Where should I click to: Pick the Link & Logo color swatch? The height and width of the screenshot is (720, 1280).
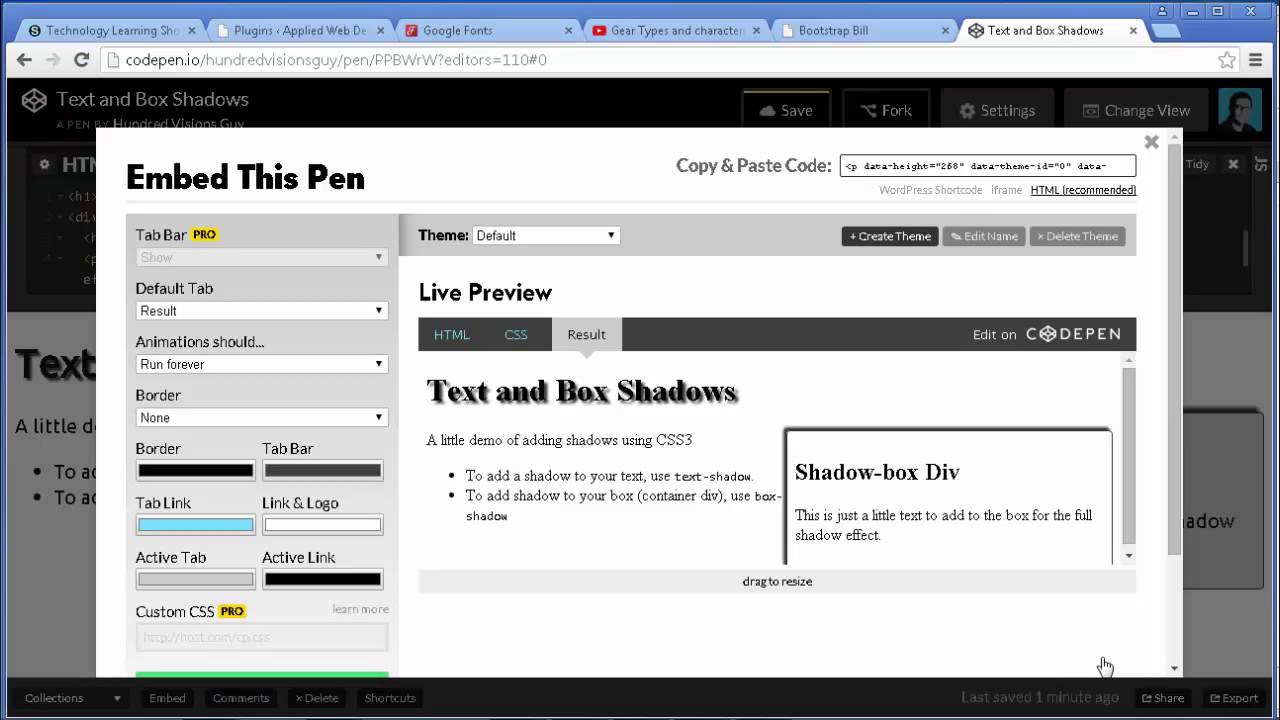(x=323, y=525)
